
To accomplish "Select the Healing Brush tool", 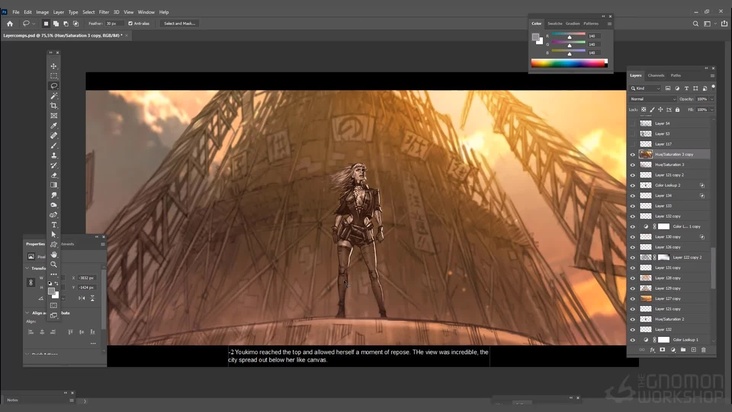I will pos(54,135).
